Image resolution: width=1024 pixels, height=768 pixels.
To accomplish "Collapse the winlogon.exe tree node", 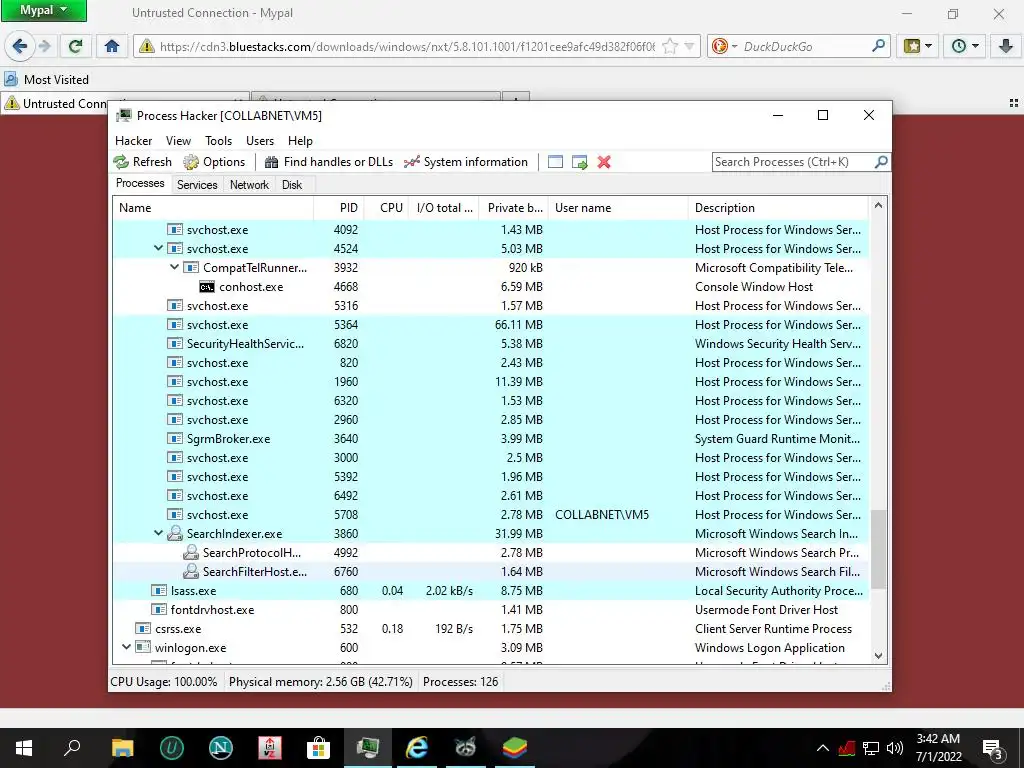I will coord(126,647).
